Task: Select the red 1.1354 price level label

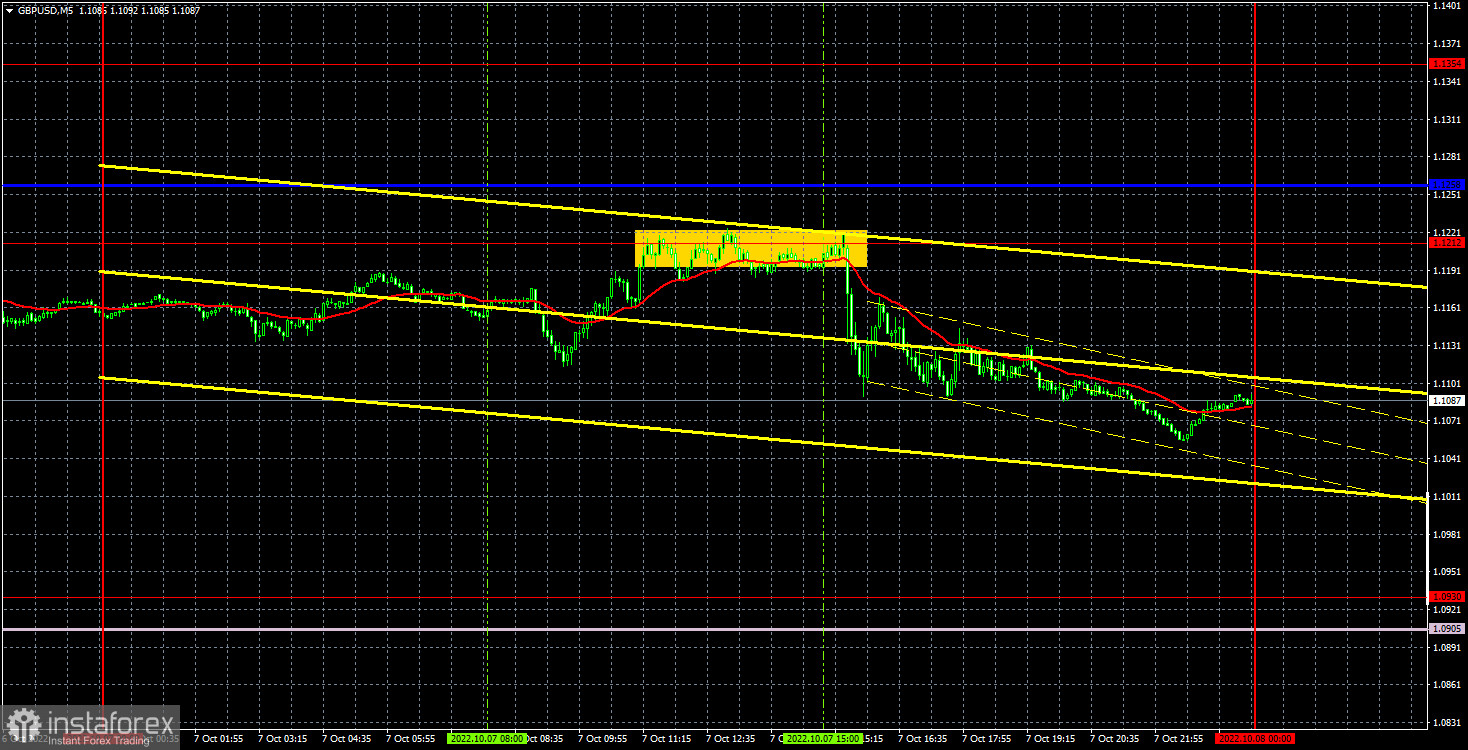Action: [1447, 63]
